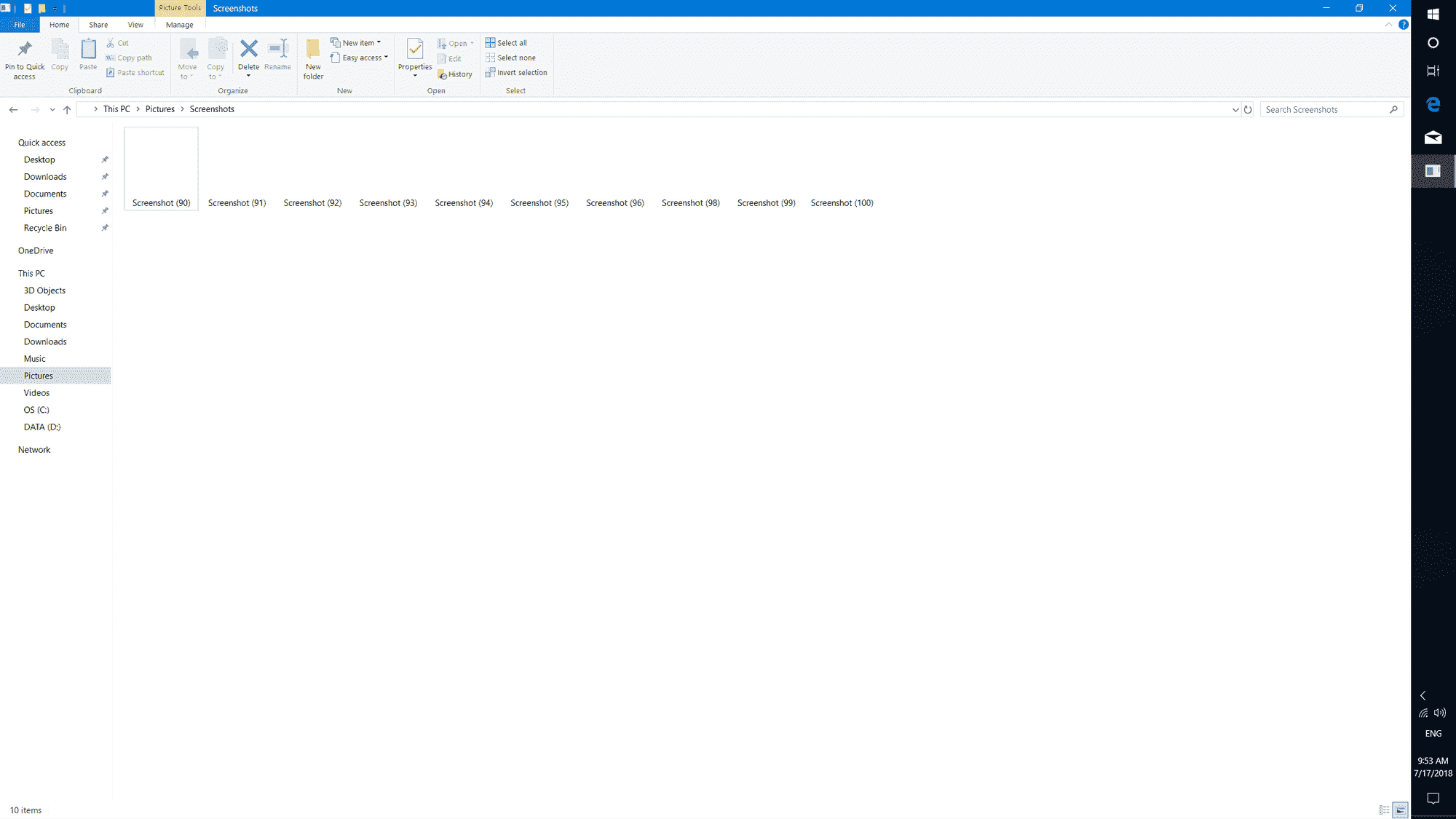Click ENG language indicator

pyautogui.click(x=1433, y=733)
